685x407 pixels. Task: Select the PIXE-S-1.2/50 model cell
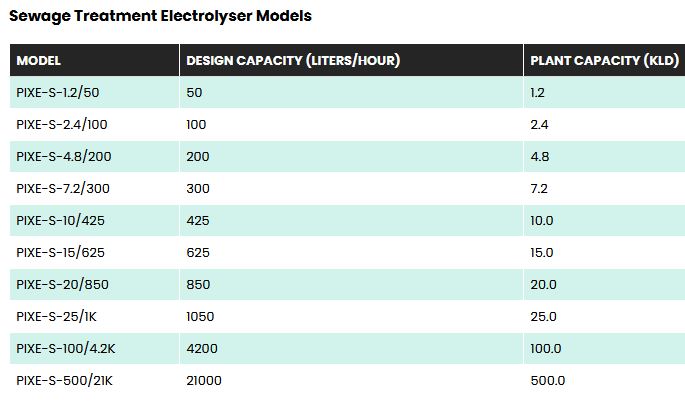tap(58, 93)
